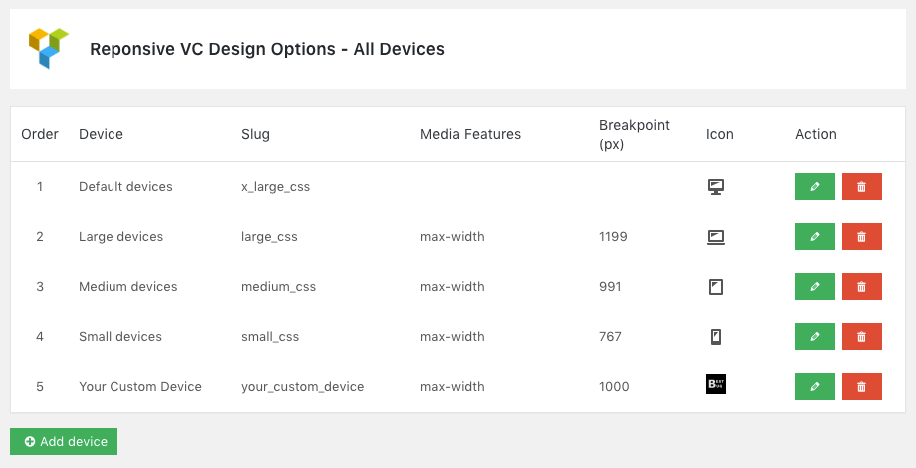Select the your_custom_device slug text
Viewport: 916px width, 468px height.
click(x=303, y=387)
